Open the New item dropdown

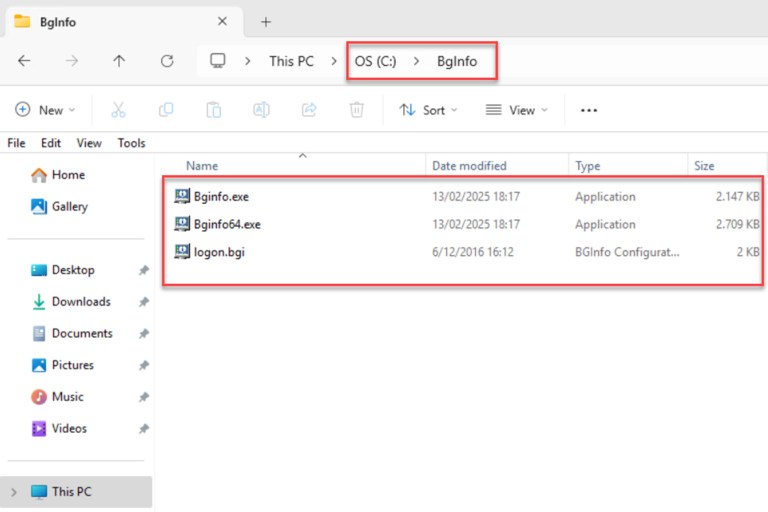pos(45,110)
